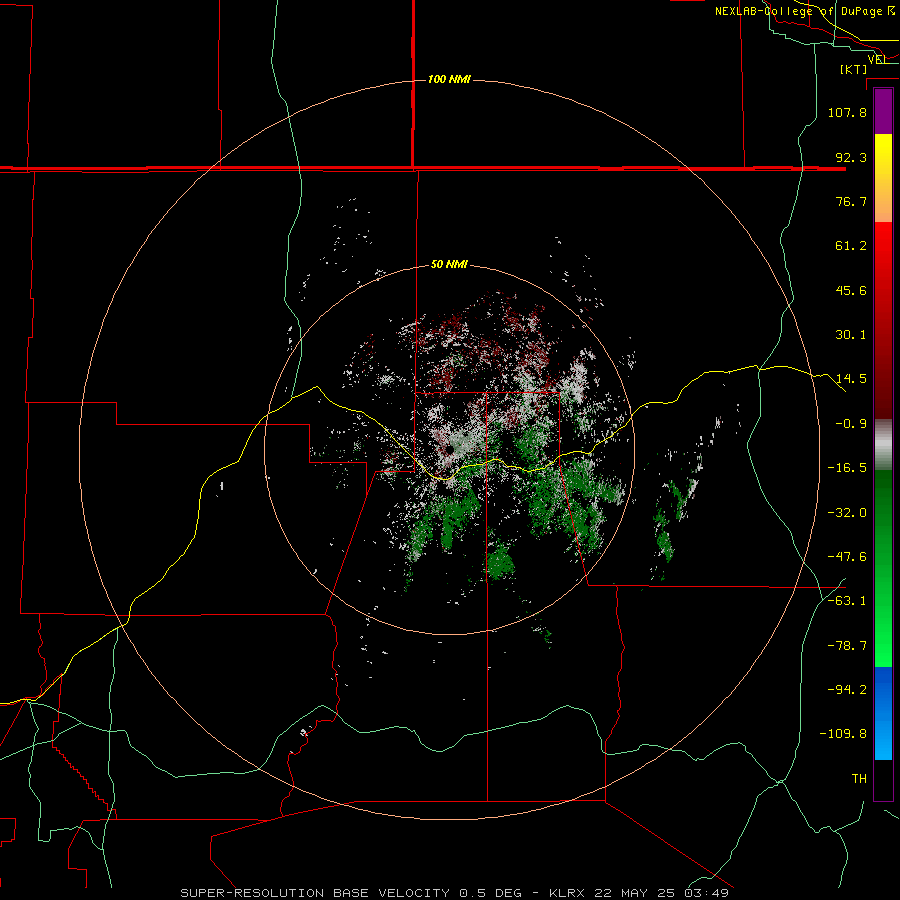Click the red segment of the color bar
Image resolution: width=900 pixels, height=900 pixels.
pyautogui.click(x=883, y=320)
